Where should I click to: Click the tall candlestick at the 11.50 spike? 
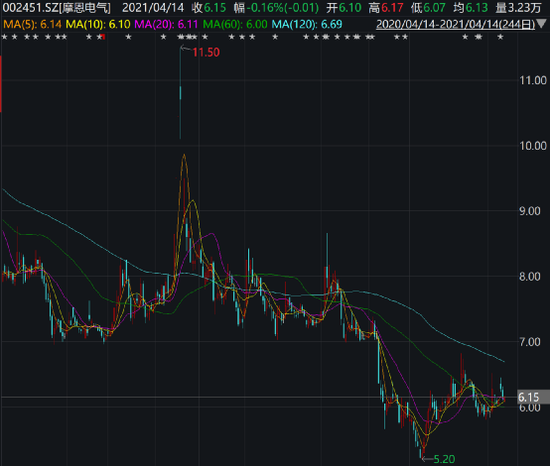coord(180,93)
